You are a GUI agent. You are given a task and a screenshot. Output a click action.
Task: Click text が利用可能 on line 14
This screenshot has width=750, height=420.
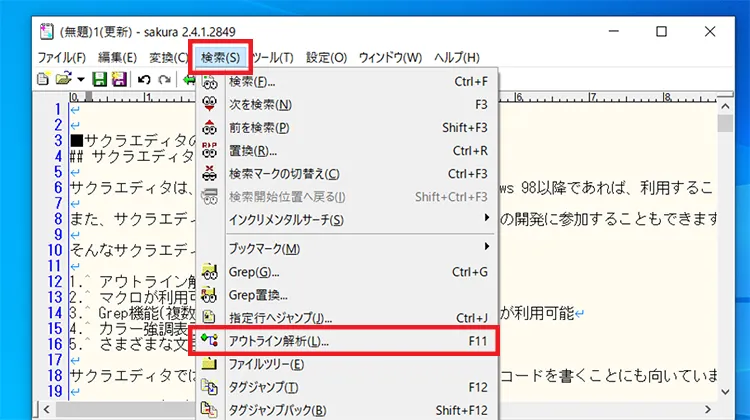(x=537, y=313)
